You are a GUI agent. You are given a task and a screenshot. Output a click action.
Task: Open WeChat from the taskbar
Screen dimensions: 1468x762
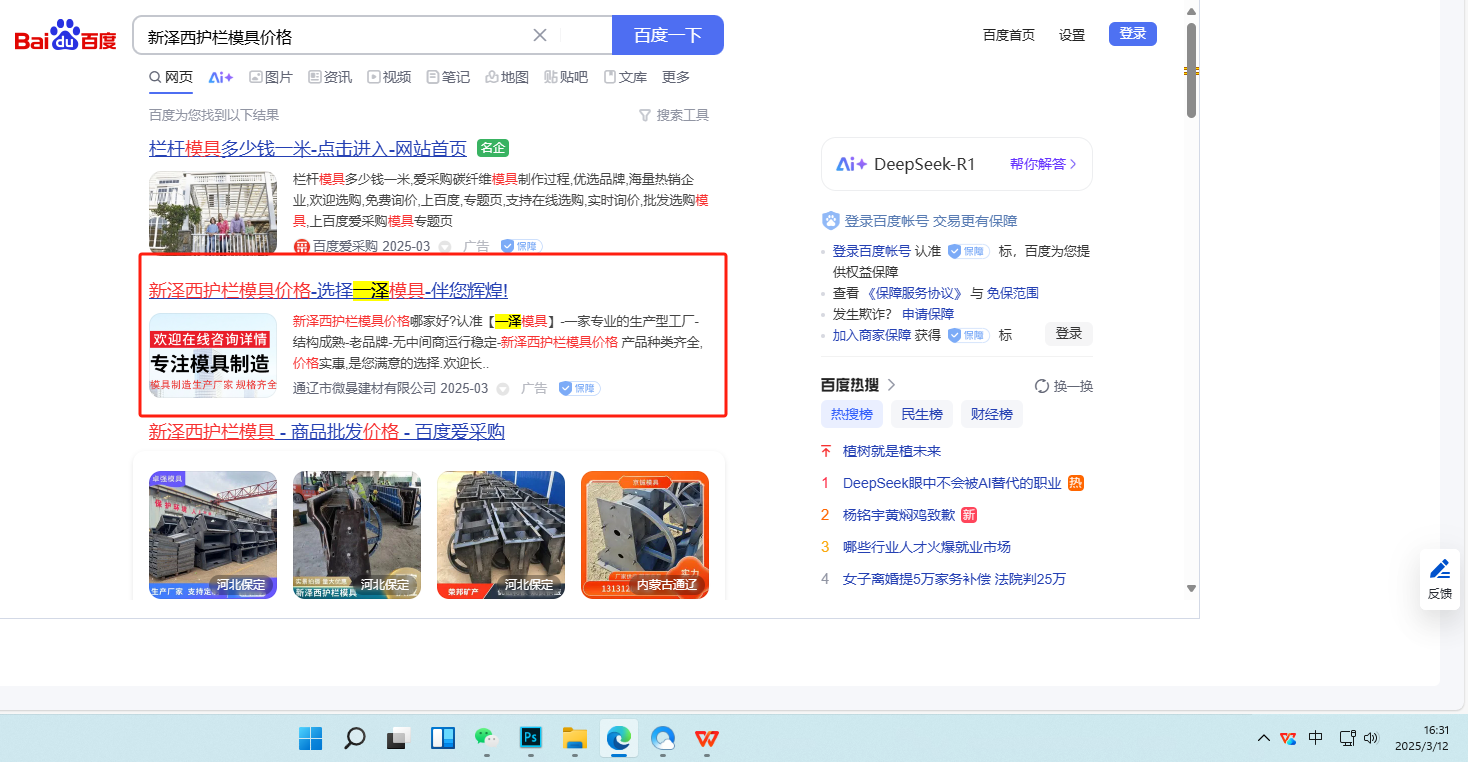486,739
